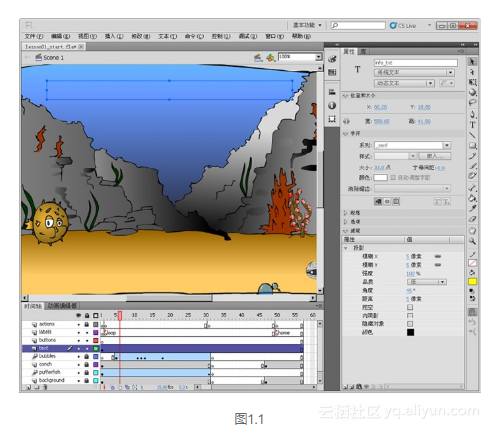Open the 控制(O) menu
This screenshot has width=490, height=430.
221,36
